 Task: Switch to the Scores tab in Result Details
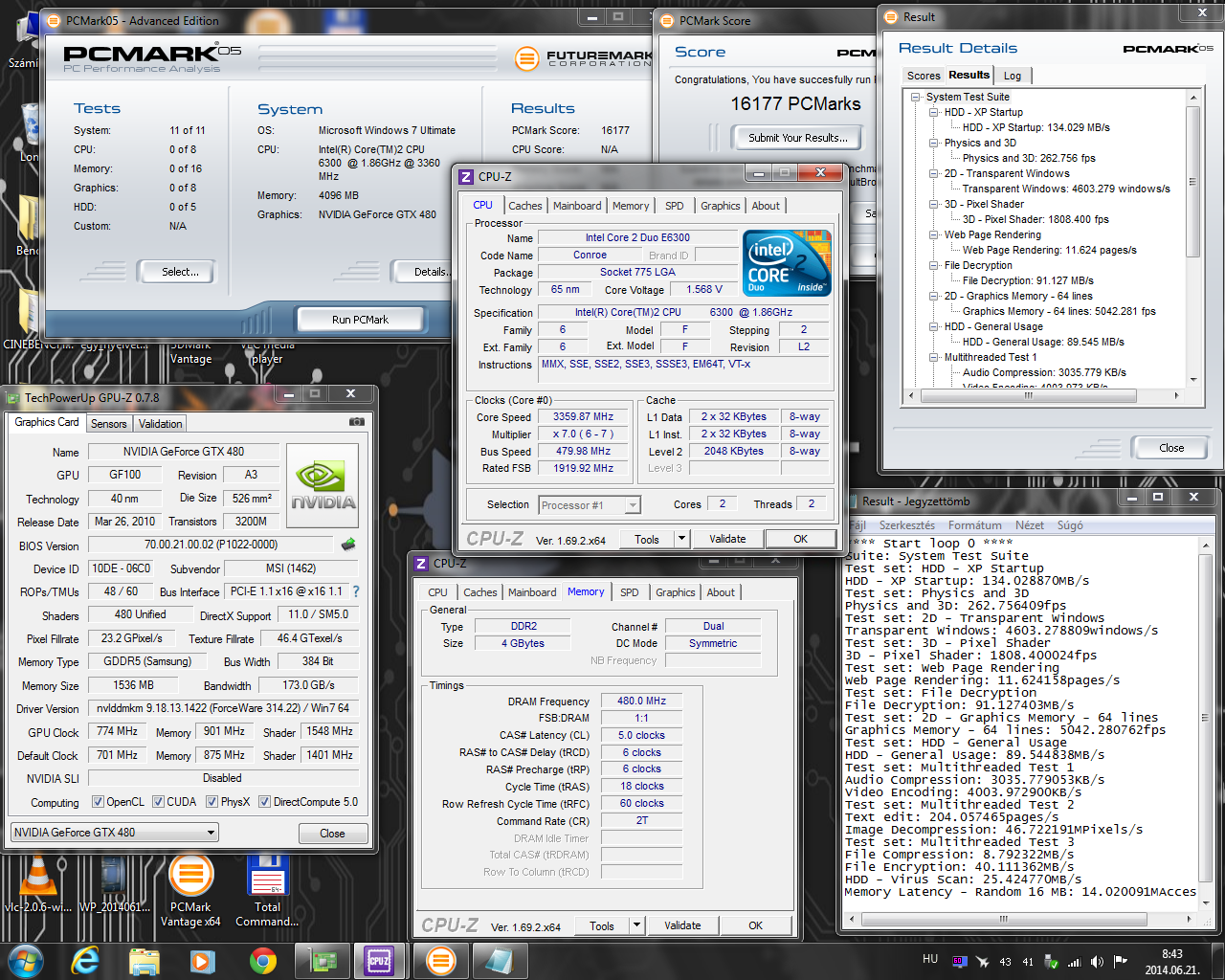[924, 76]
